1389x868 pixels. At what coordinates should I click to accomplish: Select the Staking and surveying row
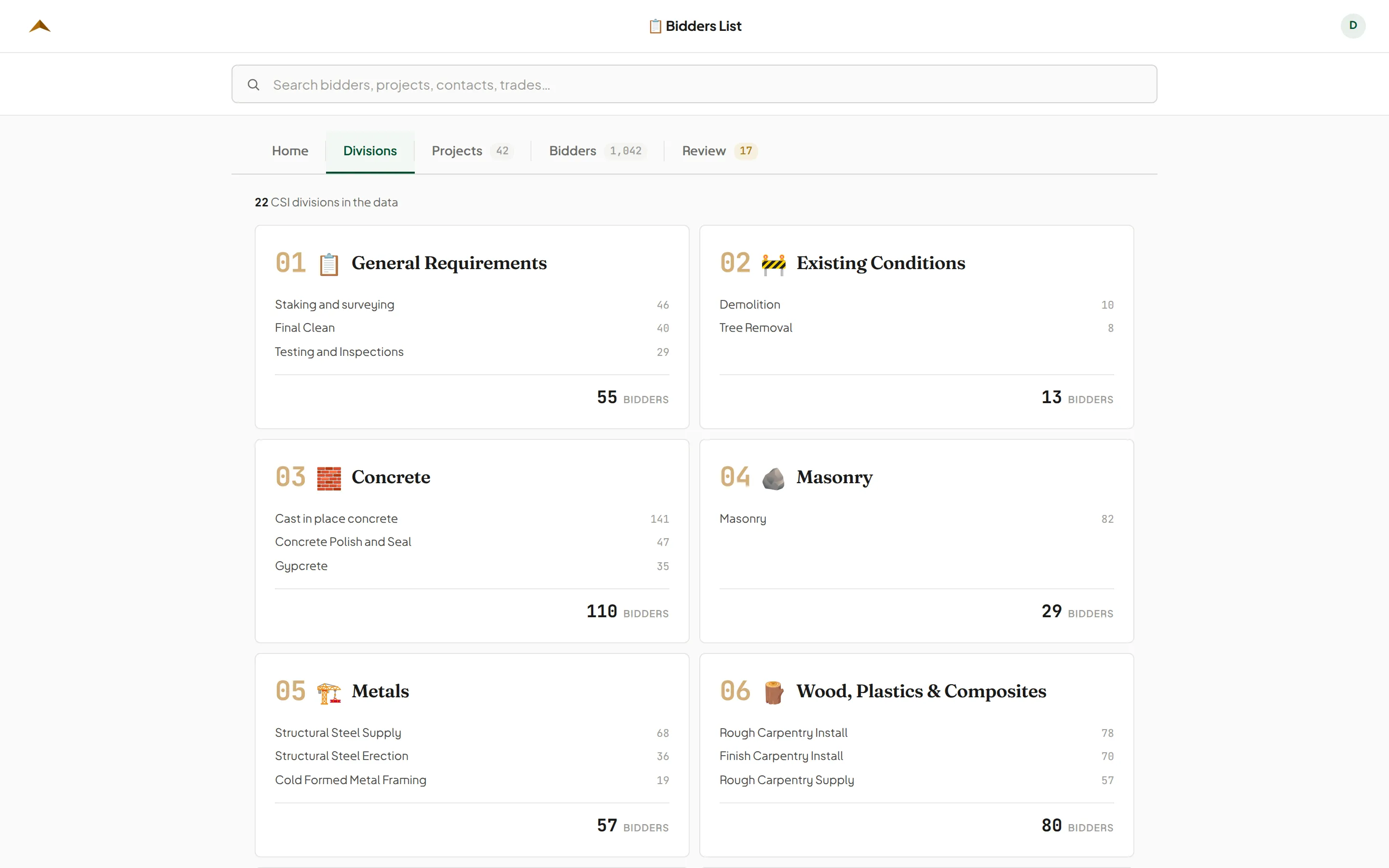472,305
